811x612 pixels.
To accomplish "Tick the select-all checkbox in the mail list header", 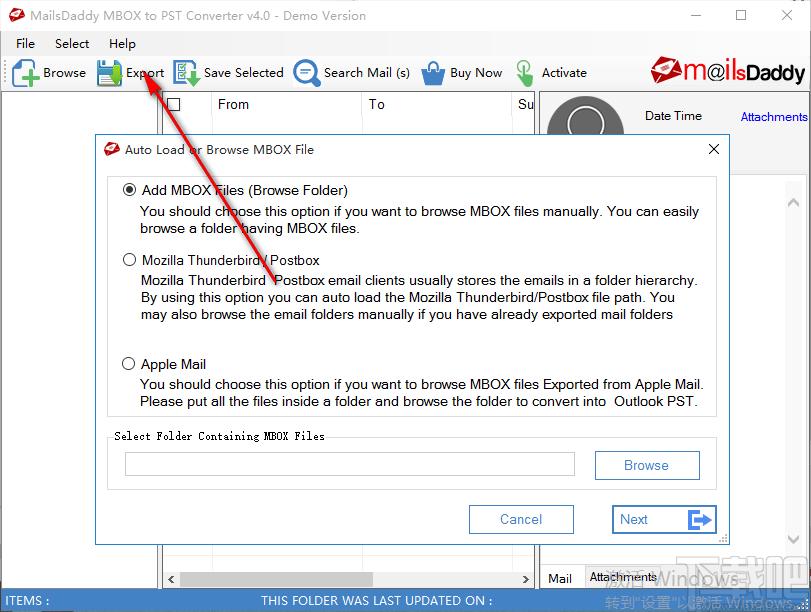I will coord(173,105).
